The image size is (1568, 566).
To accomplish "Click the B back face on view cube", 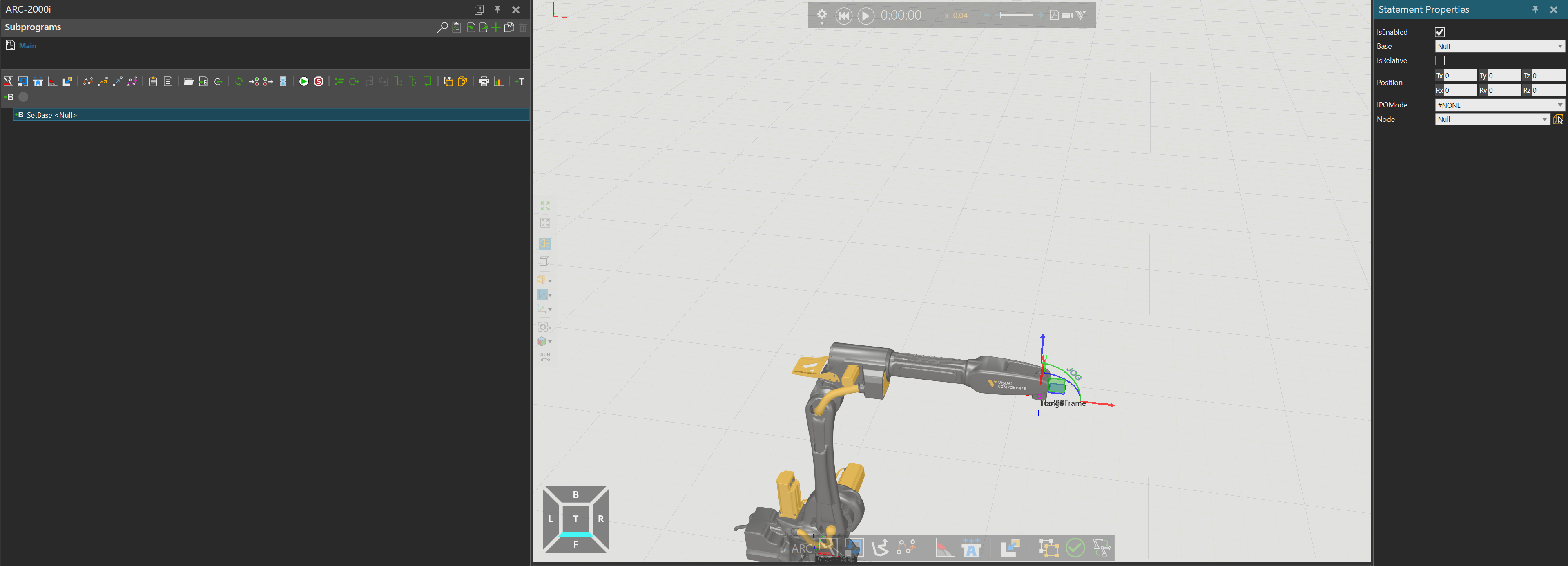I will [x=575, y=494].
